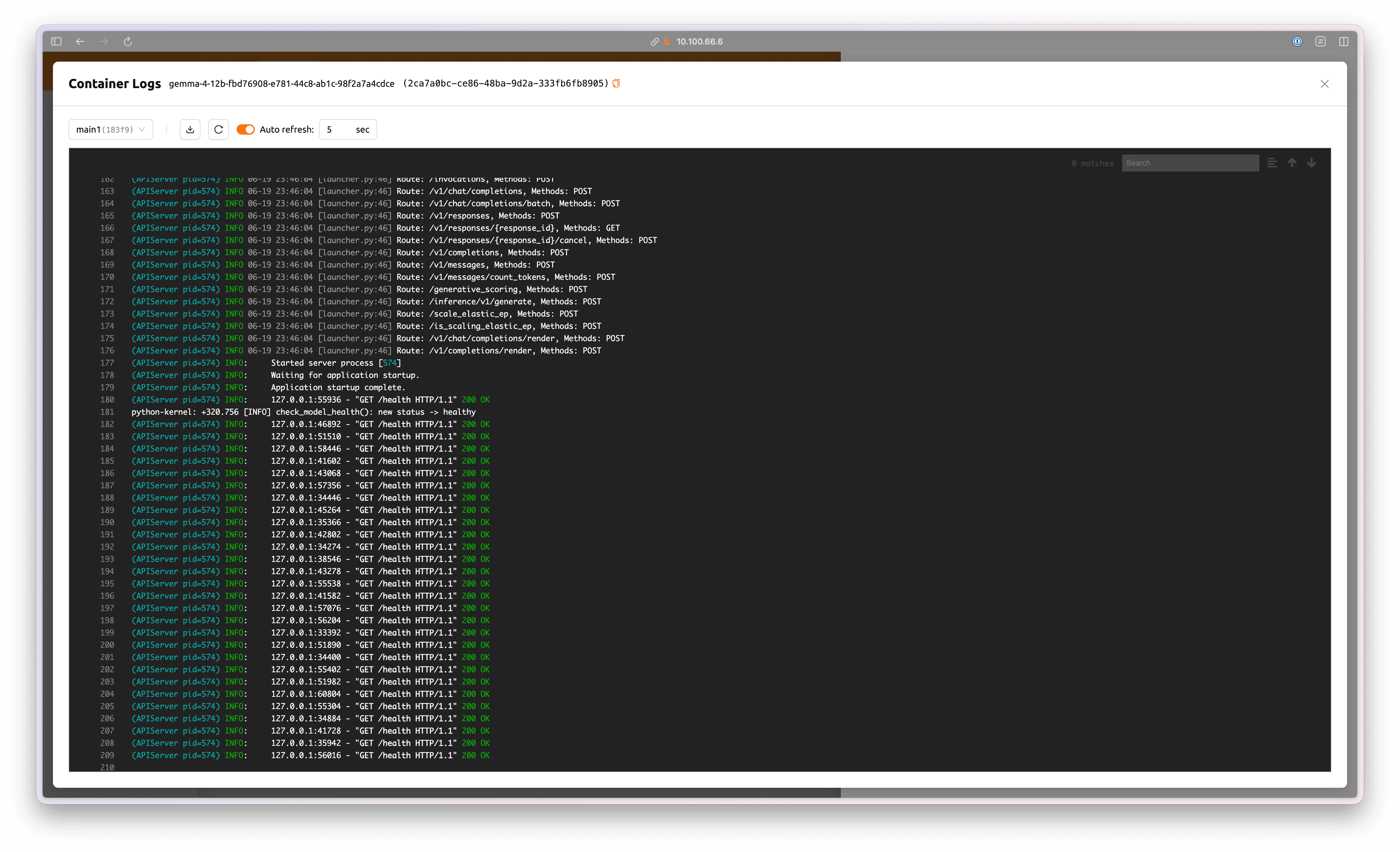Disable the Auto refresh toggle

245,129
